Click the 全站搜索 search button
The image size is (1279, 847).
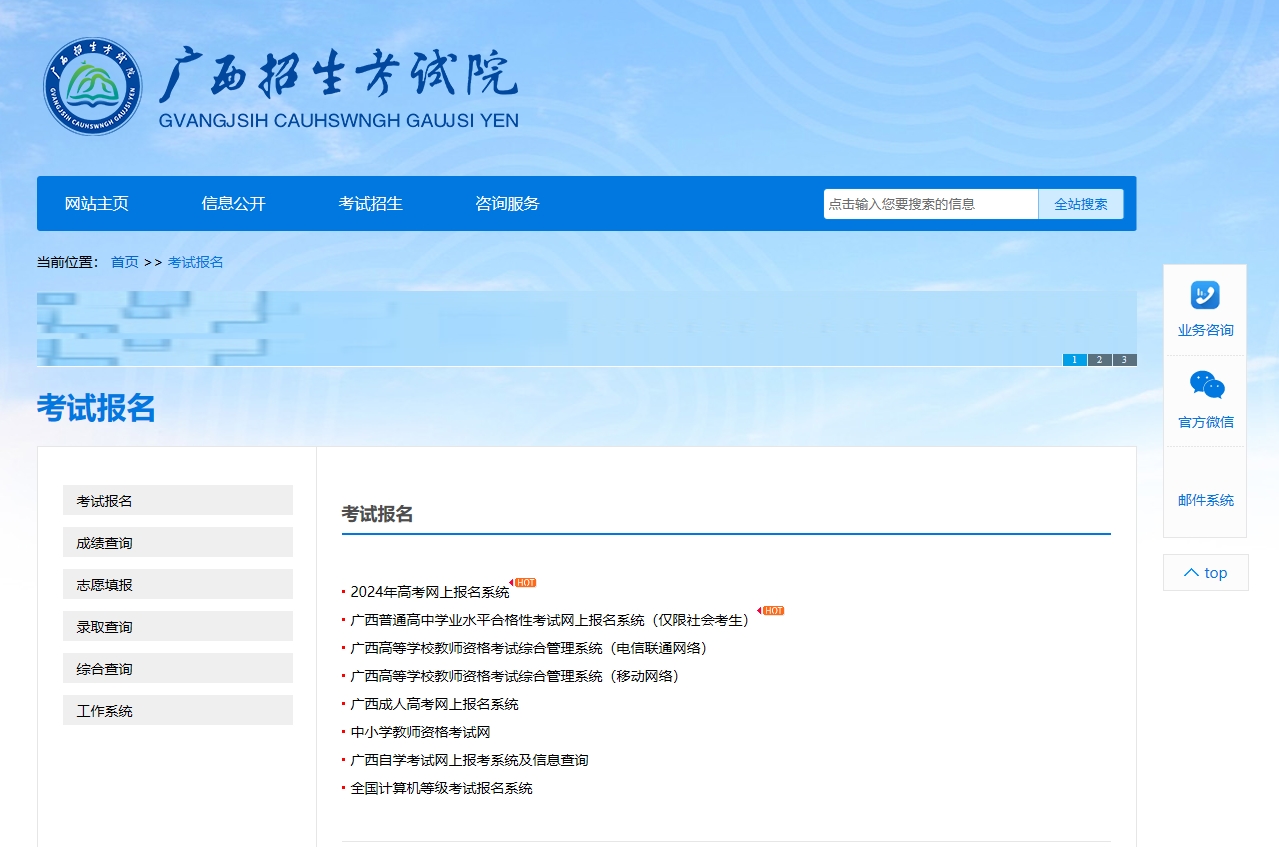[x=1080, y=204]
